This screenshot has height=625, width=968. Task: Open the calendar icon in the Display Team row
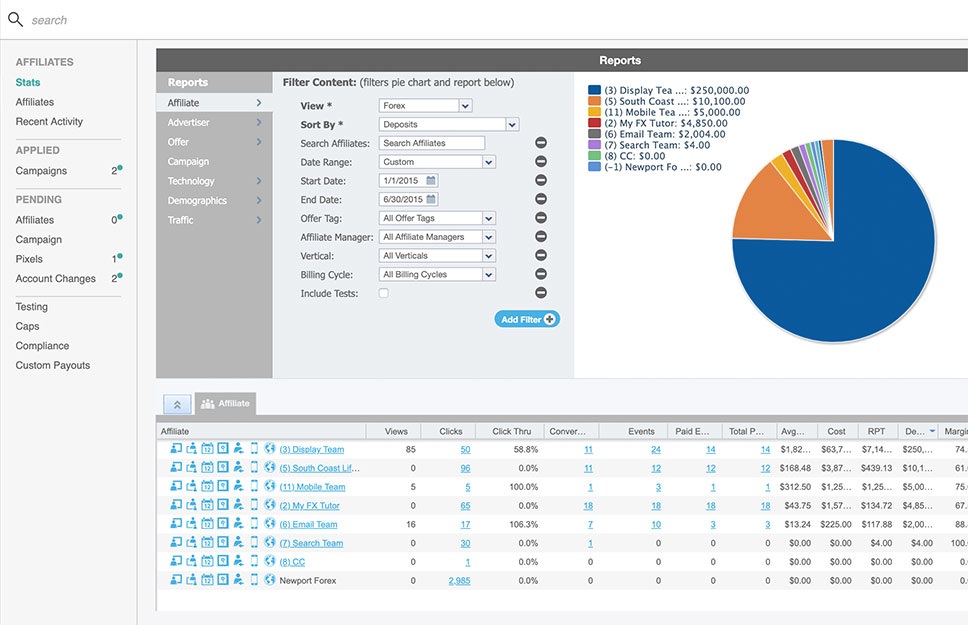pos(207,449)
